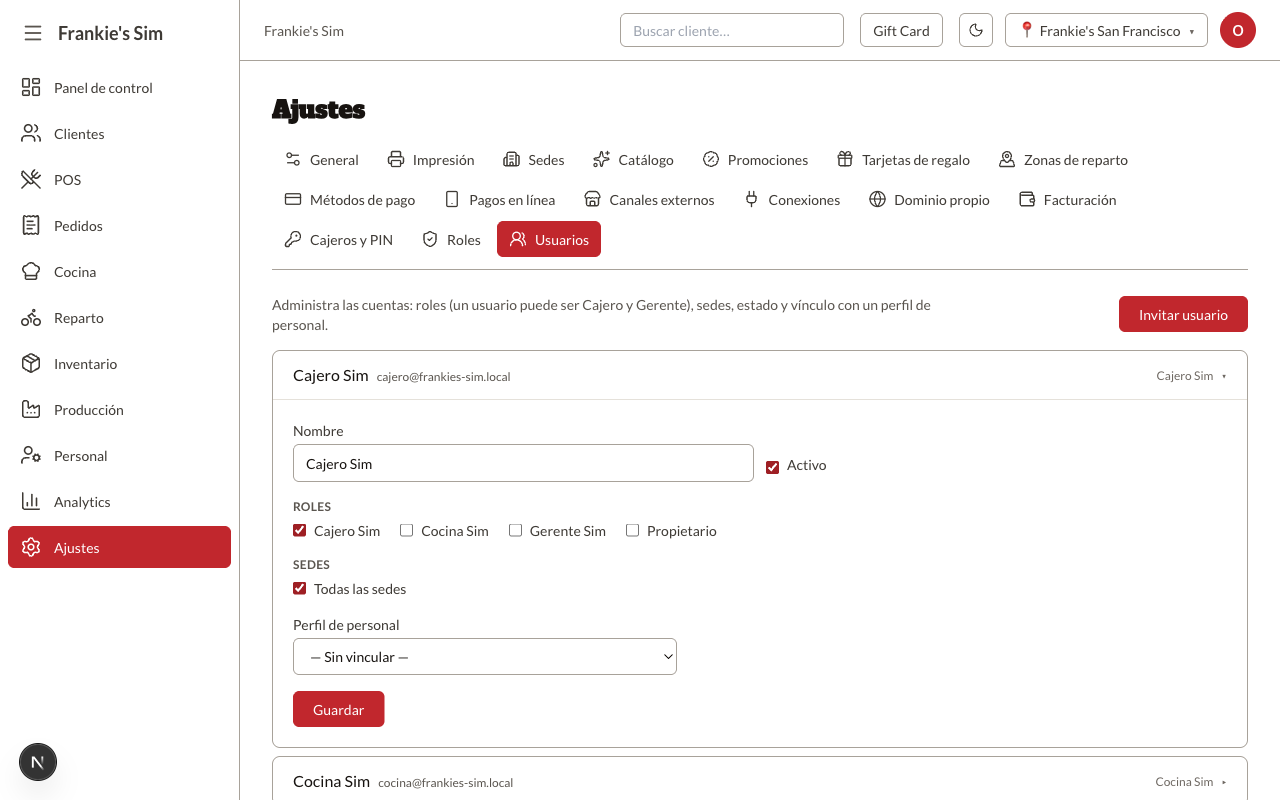Check the Gerente Sim role
The image size is (1280, 800).
tap(515, 530)
